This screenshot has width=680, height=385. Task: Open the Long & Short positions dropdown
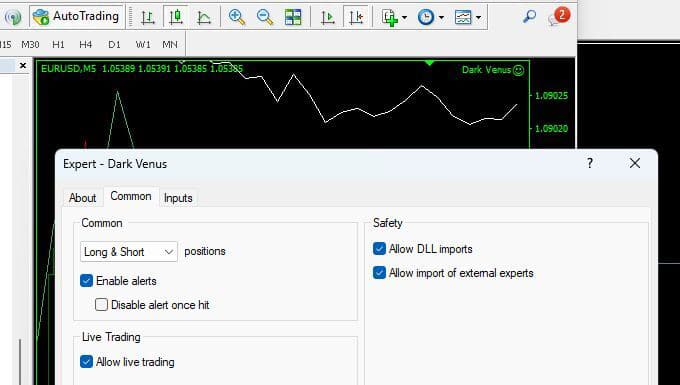[x=129, y=251]
